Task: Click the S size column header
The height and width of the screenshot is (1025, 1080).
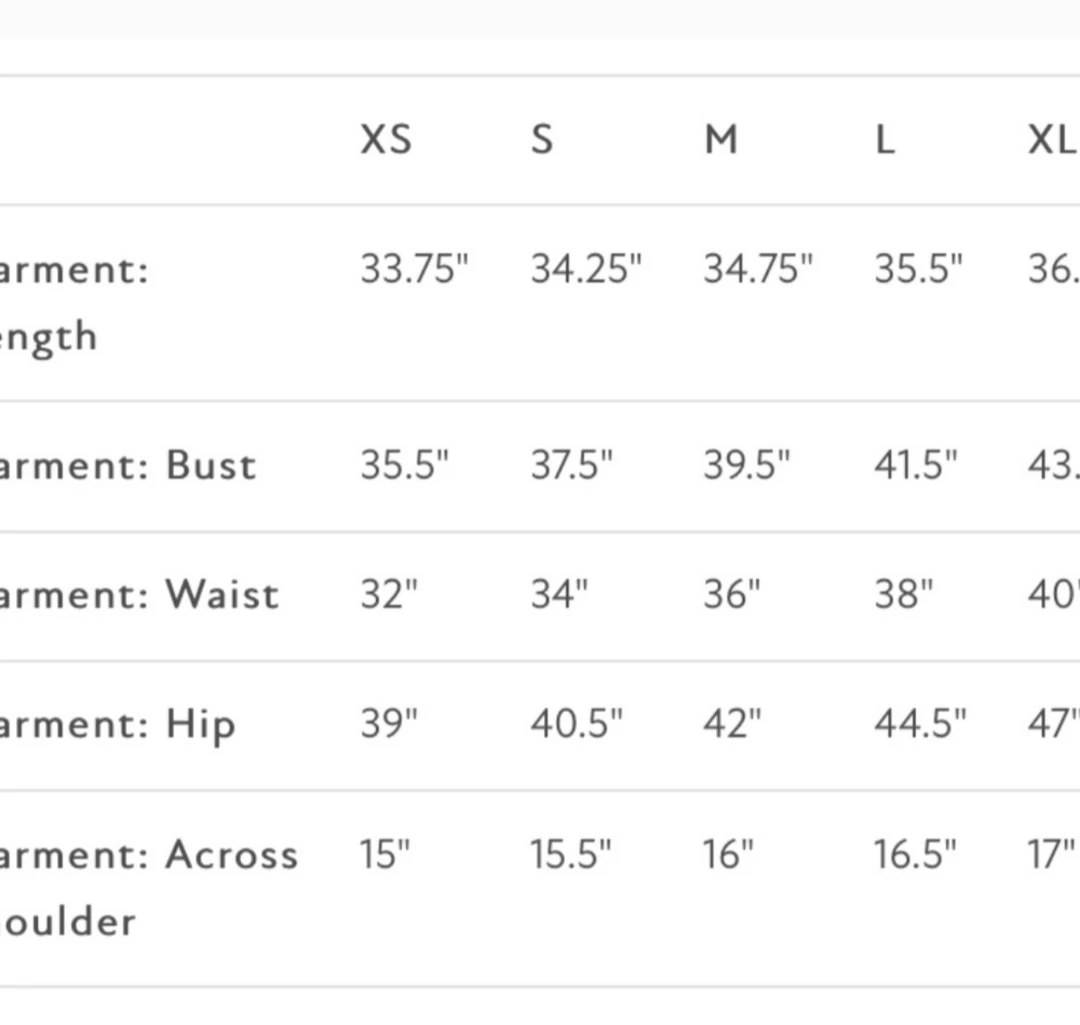Action: [x=541, y=140]
